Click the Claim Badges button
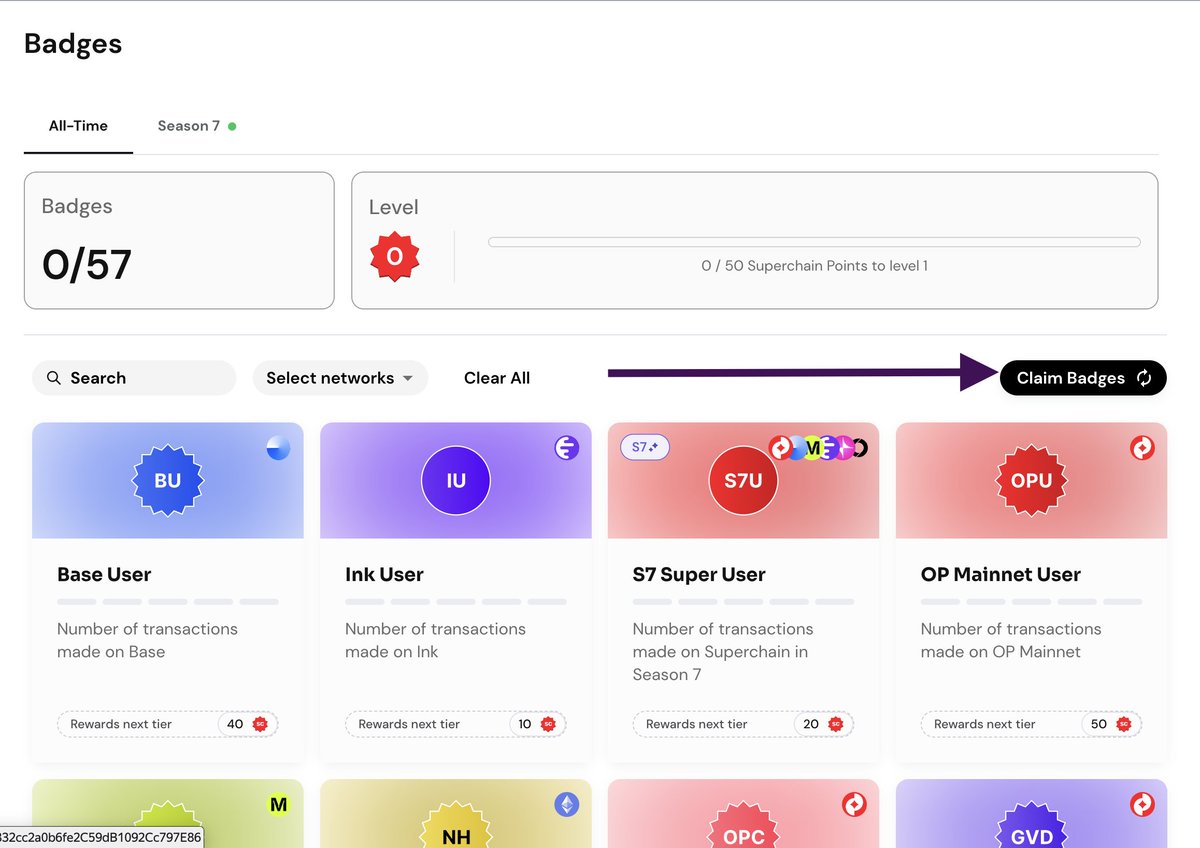This screenshot has height=848, width=1200. coord(1083,378)
